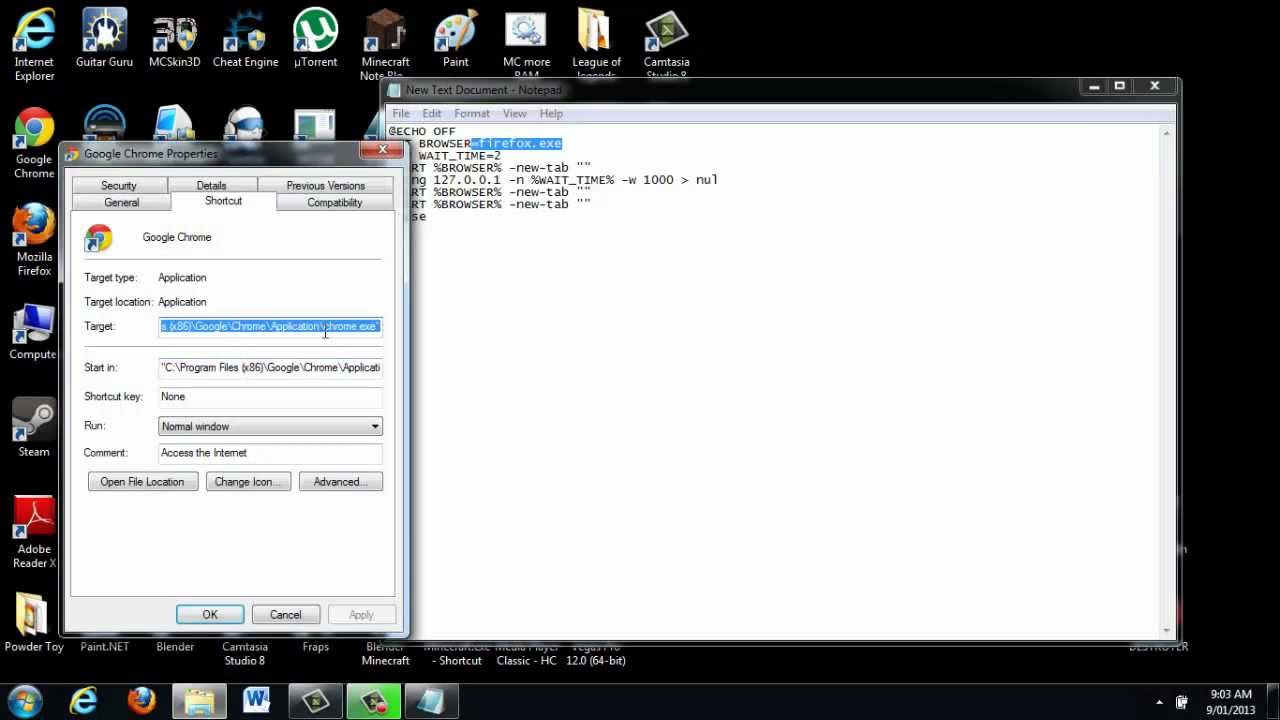Click Notepad's scrollbar down arrow
The image size is (1280, 720).
click(x=1166, y=630)
